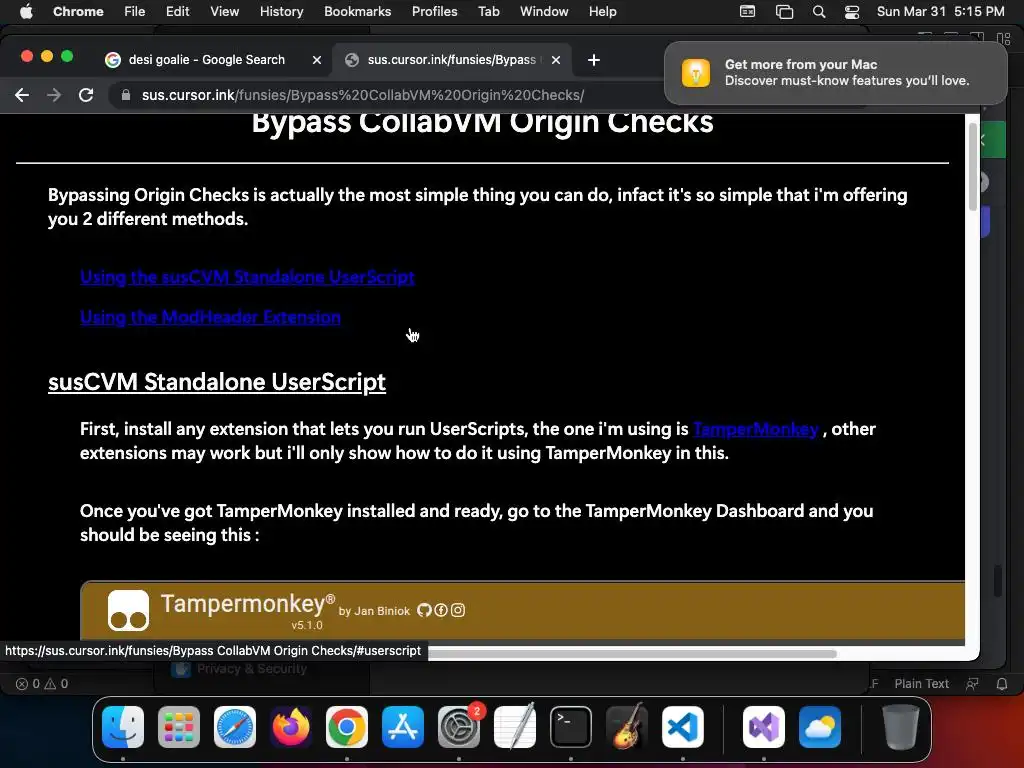1024x768 pixels.
Task: Launch Firefox from the Dock
Action: pos(291,727)
